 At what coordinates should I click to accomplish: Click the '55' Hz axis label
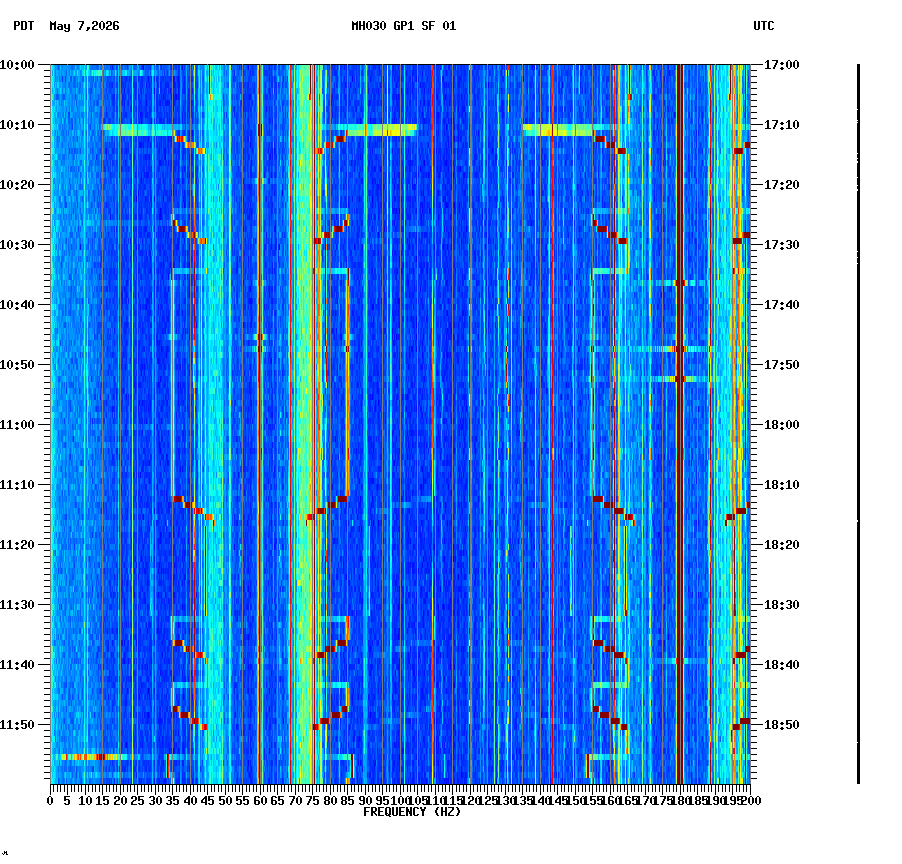click(x=243, y=801)
